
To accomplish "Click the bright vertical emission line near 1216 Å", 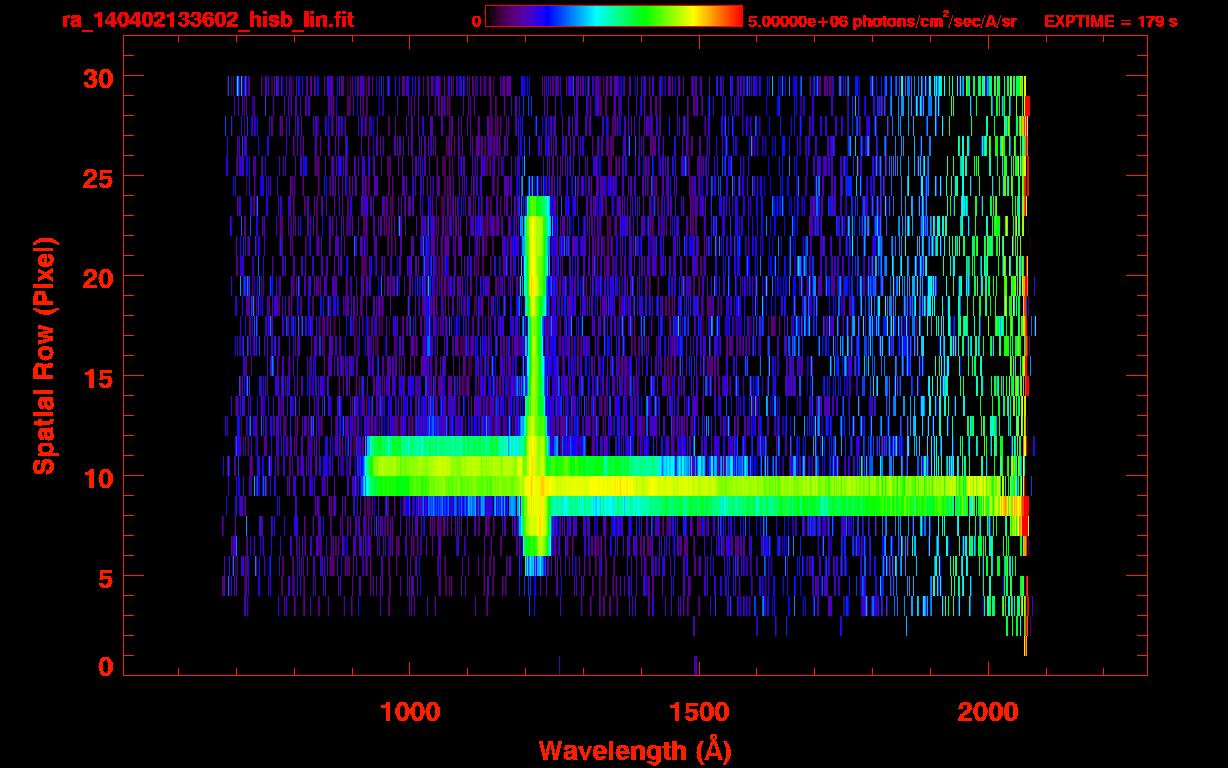I will [537, 385].
